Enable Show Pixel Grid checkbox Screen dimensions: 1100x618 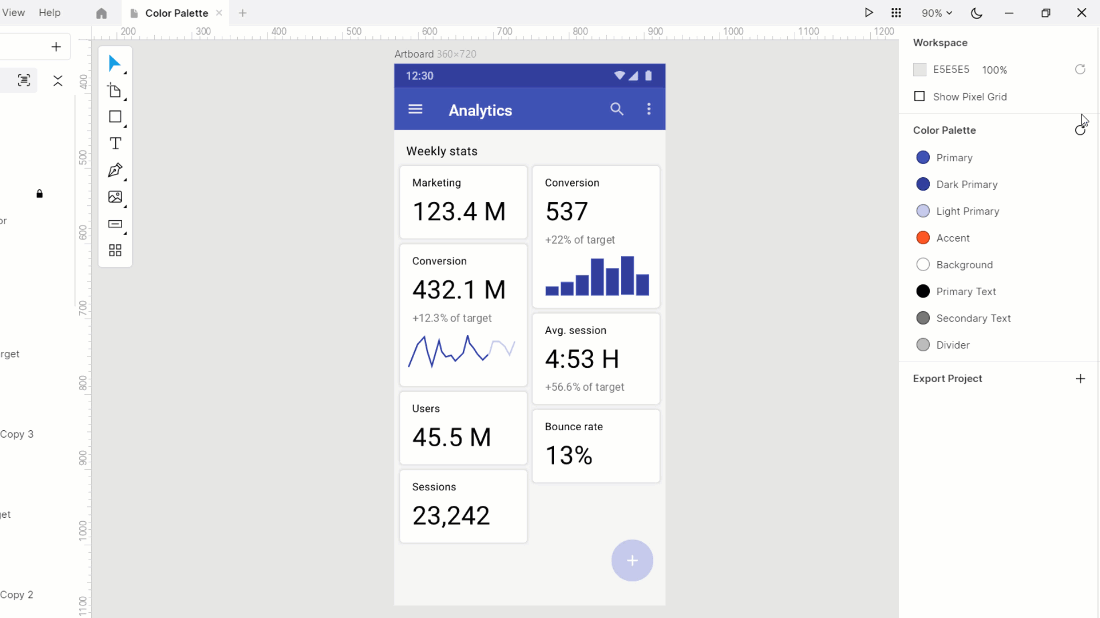(x=919, y=96)
